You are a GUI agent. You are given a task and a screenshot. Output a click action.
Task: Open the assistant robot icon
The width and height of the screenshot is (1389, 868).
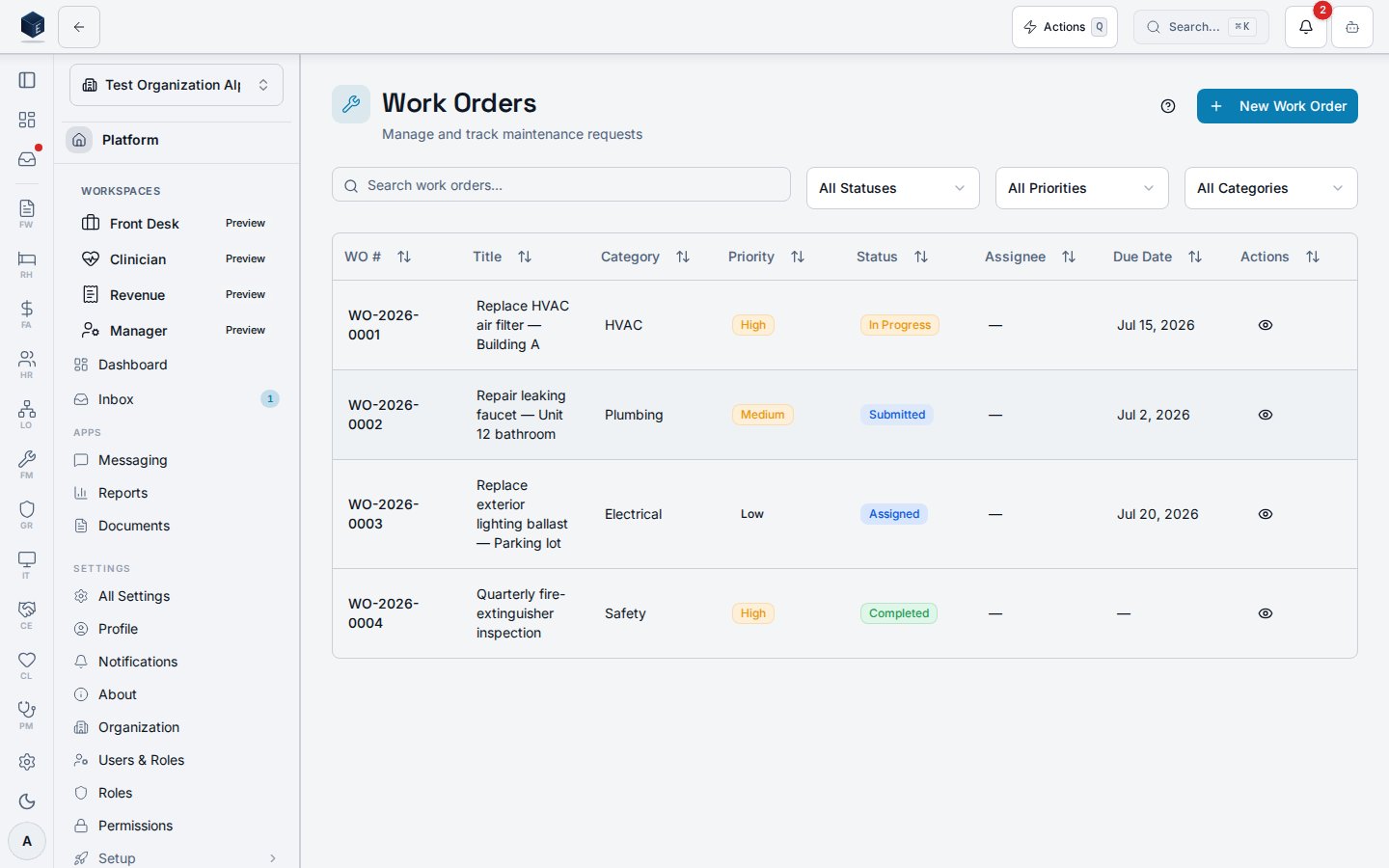click(1352, 27)
